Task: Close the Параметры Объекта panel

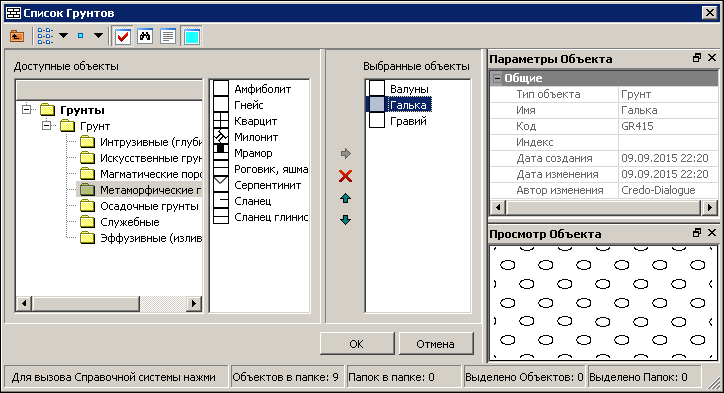Action: [x=712, y=58]
